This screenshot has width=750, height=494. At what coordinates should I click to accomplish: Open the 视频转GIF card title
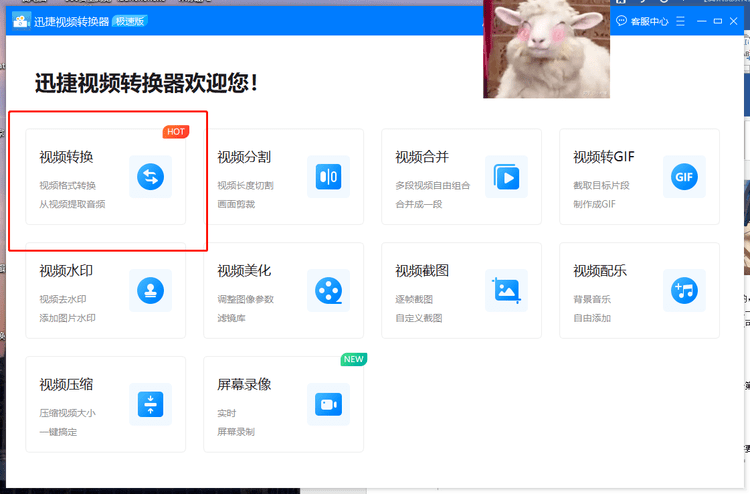click(604, 157)
